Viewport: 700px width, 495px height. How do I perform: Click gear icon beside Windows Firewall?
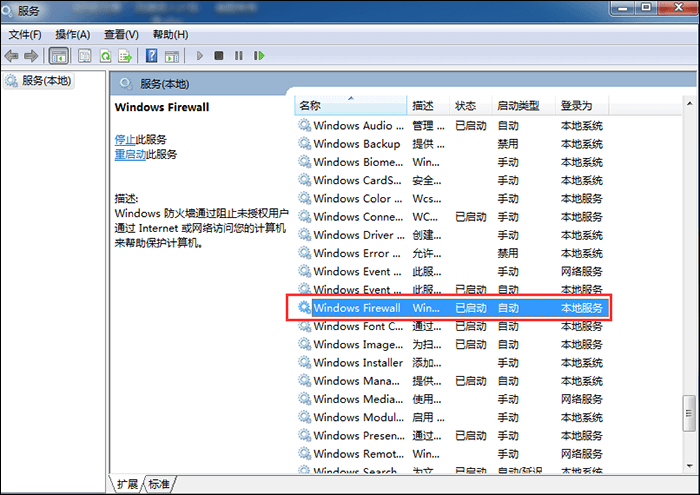pos(304,308)
